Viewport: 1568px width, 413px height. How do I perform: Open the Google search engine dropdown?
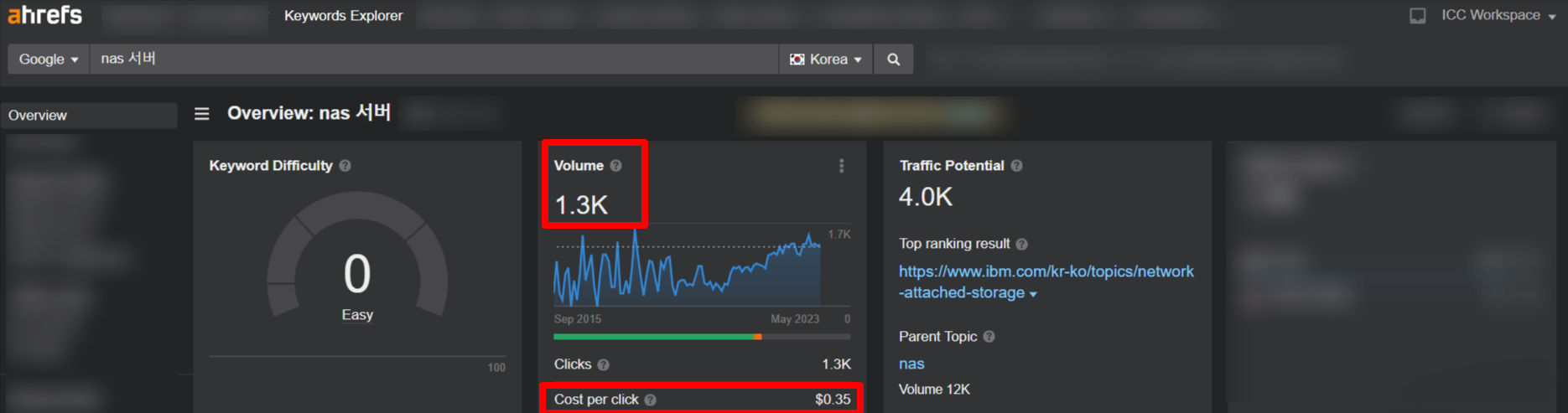pyautogui.click(x=49, y=59)
